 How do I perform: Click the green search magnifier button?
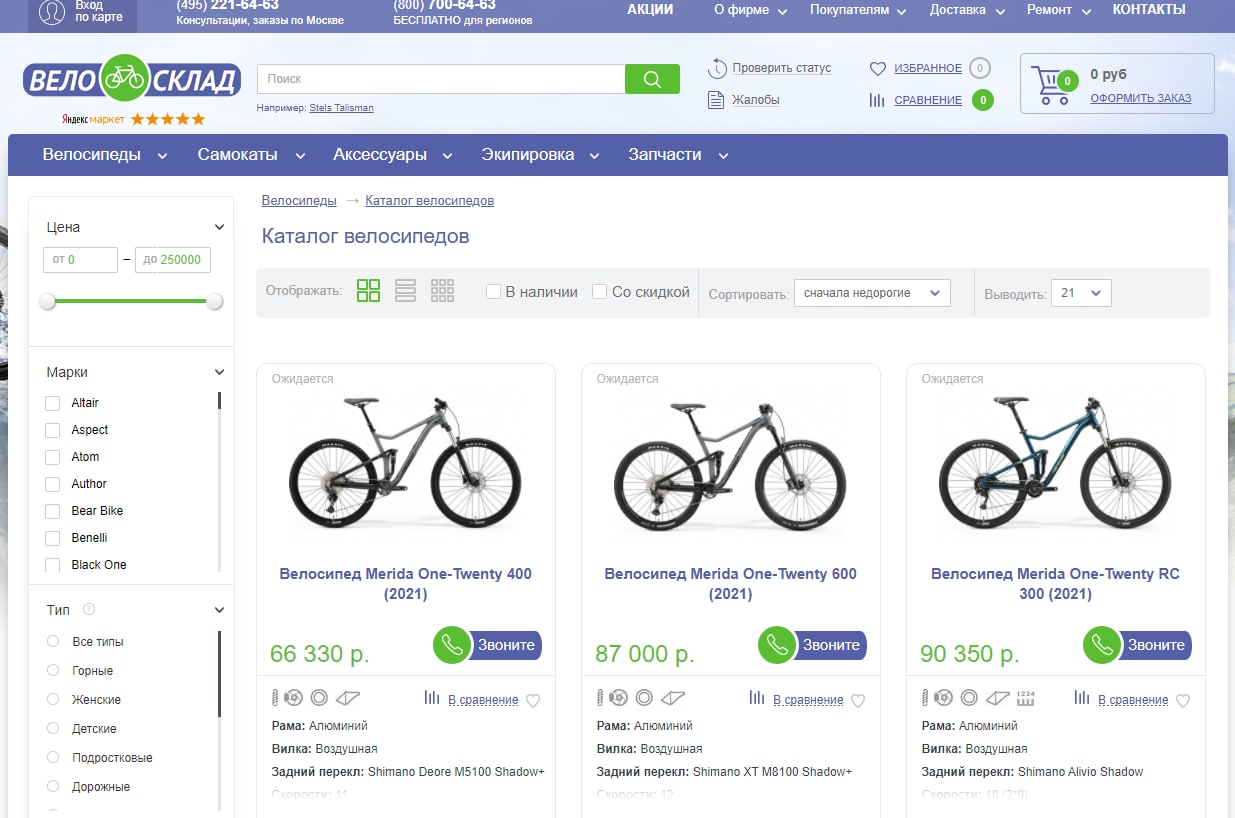pyautogui.click(x=652, y=79)
